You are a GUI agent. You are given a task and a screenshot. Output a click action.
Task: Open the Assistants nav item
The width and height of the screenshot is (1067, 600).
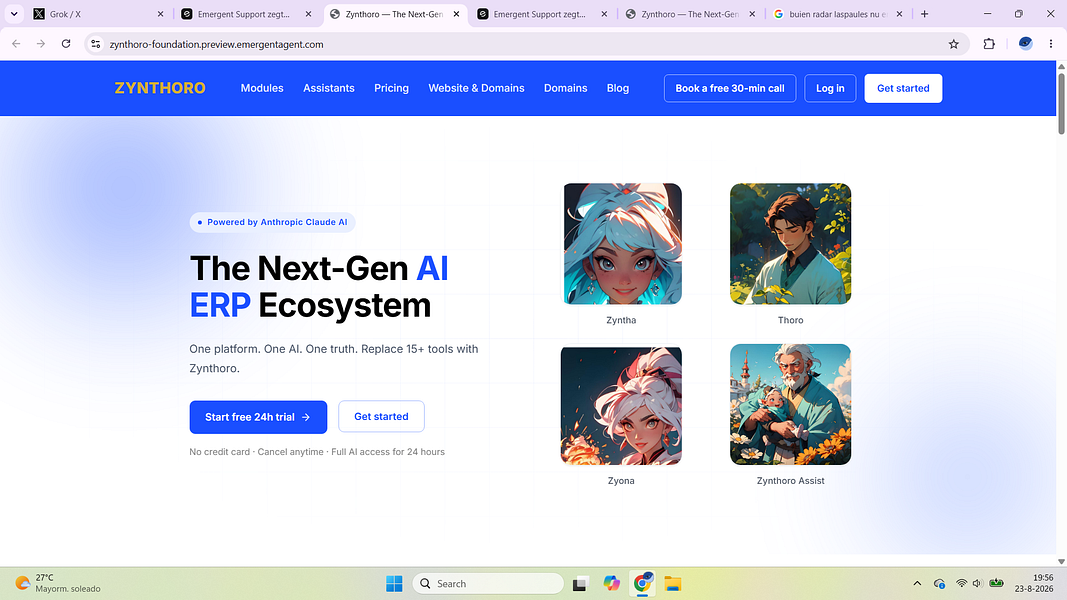pos(329,88)
